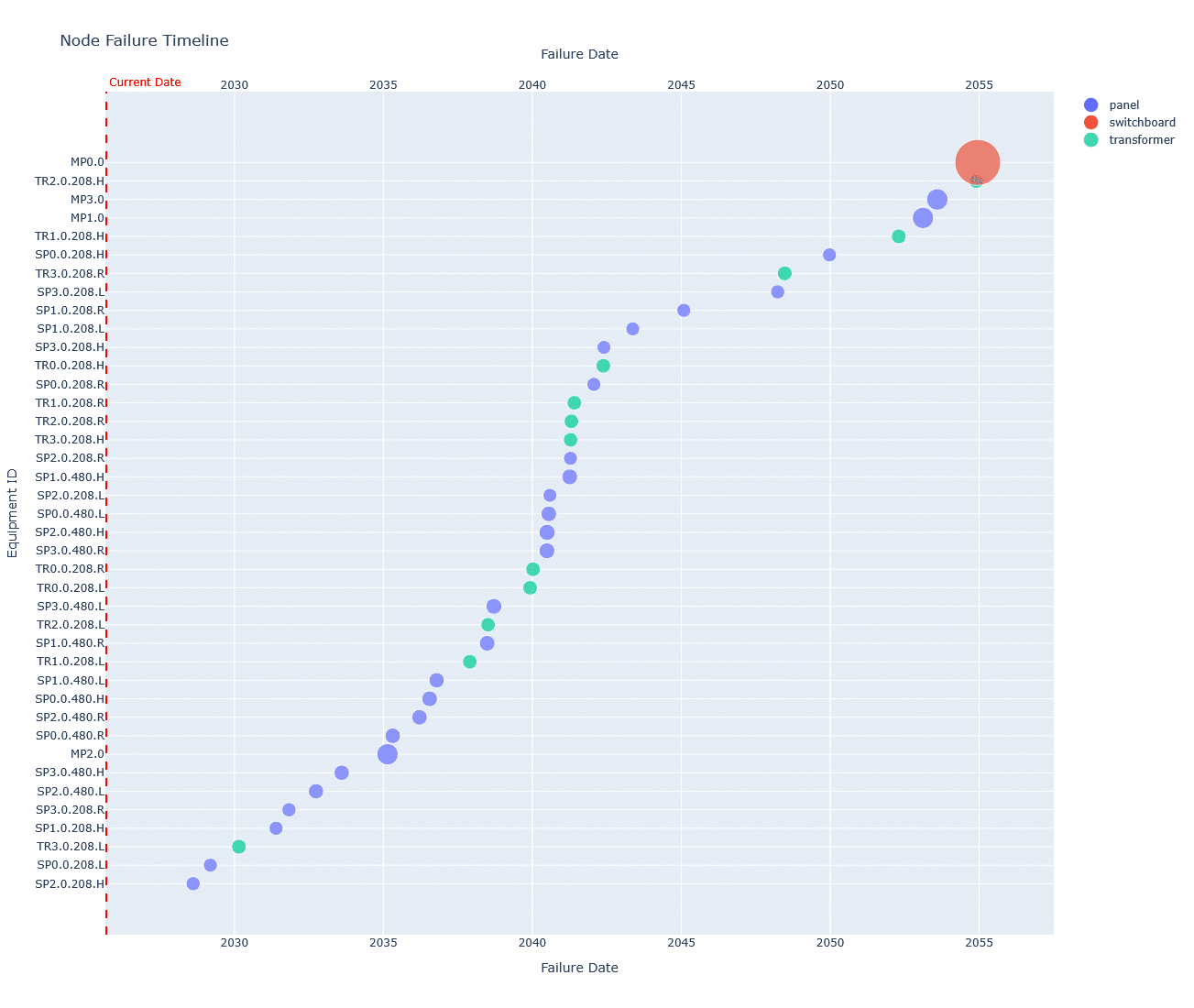1194x1008 pixels.
Task: Click the large red MP0.0 switchboard bubble
Action: click(977, 162)
